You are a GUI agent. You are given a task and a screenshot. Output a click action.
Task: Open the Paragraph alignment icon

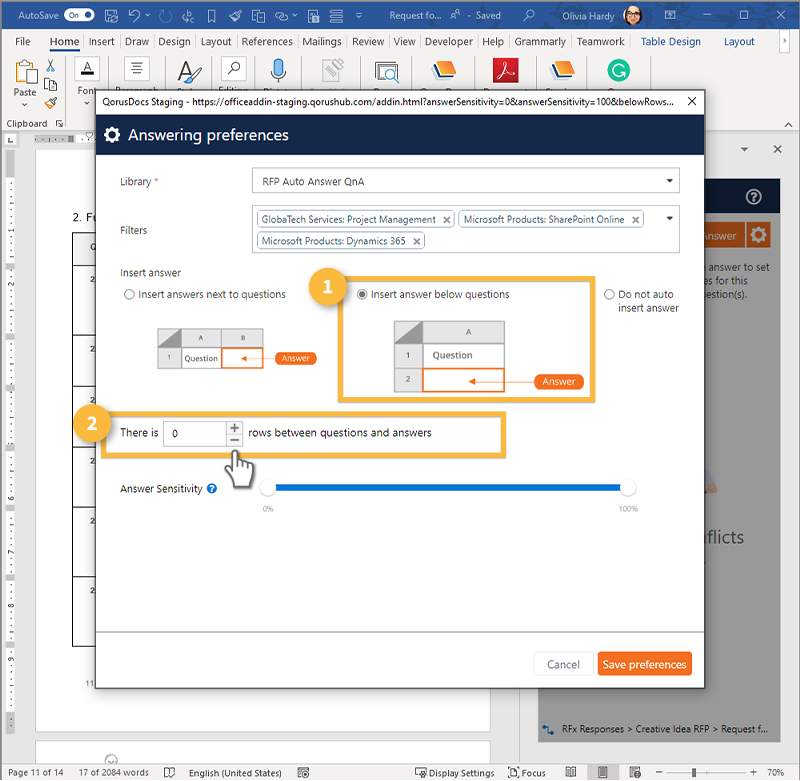137,68
